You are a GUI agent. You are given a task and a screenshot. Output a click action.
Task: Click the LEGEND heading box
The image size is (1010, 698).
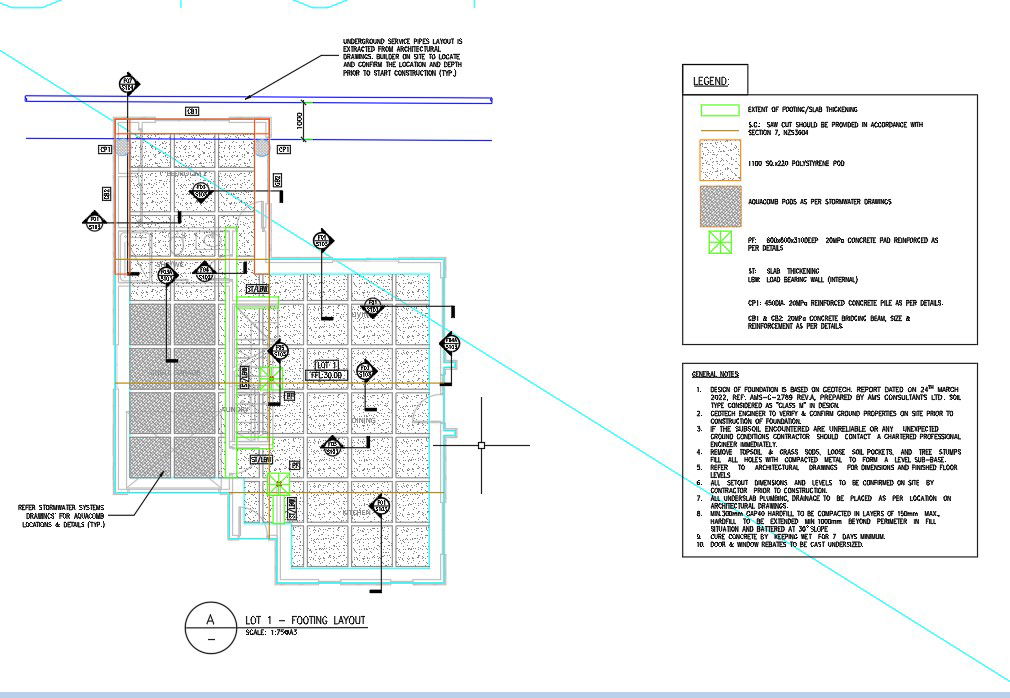click(x=711, y=81)
